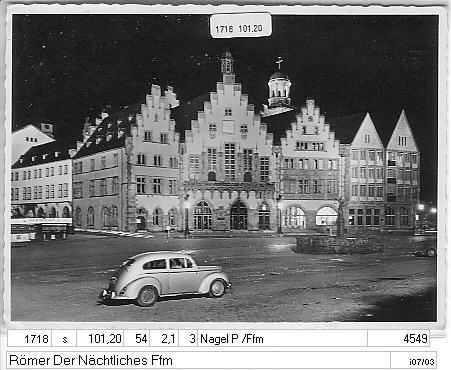
Task: Click the "101,20" field in the record row
Action: point(100,339)
